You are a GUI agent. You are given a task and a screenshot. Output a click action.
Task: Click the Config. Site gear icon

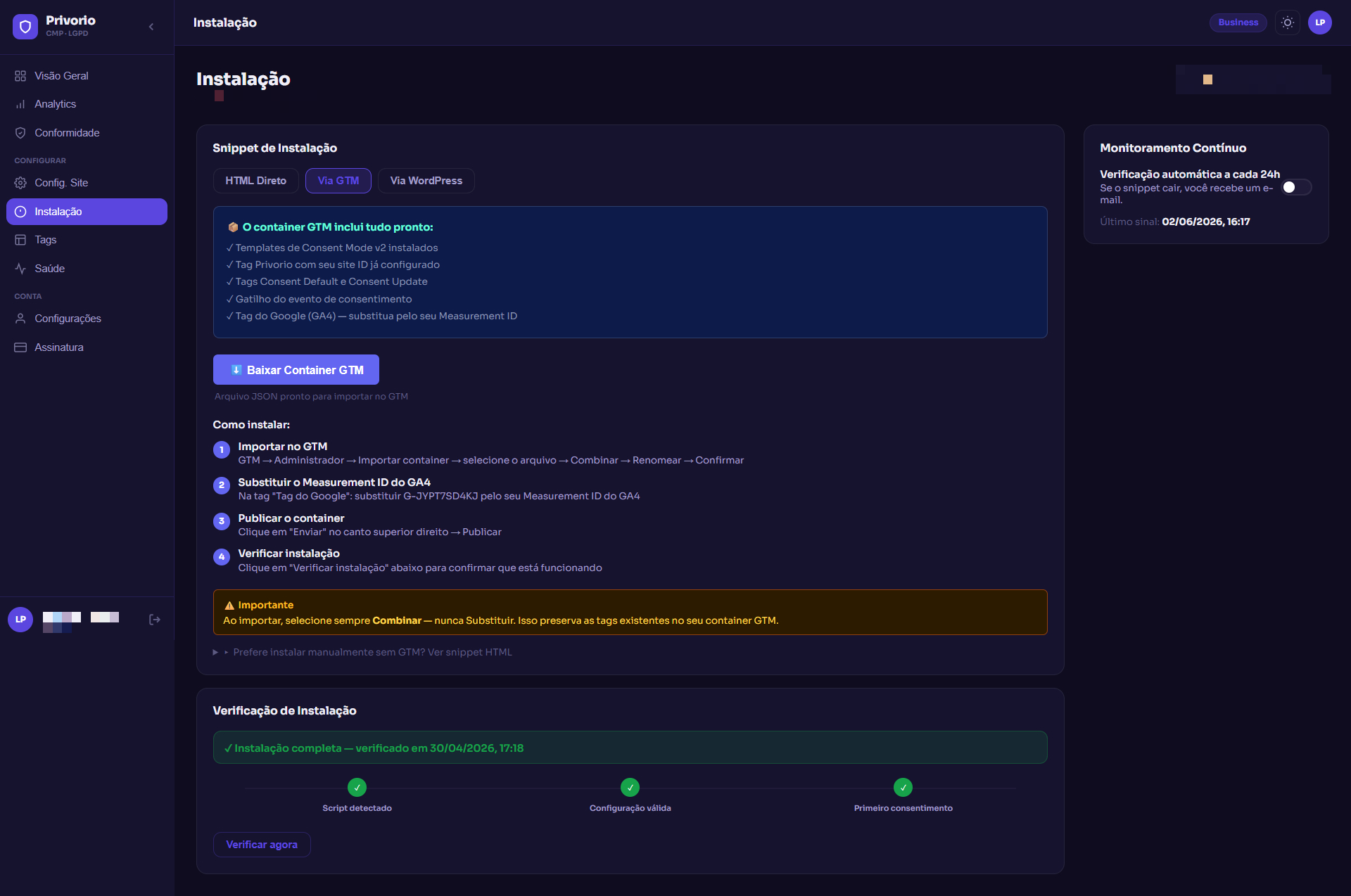pyautogui.click(x=20, y=183)
